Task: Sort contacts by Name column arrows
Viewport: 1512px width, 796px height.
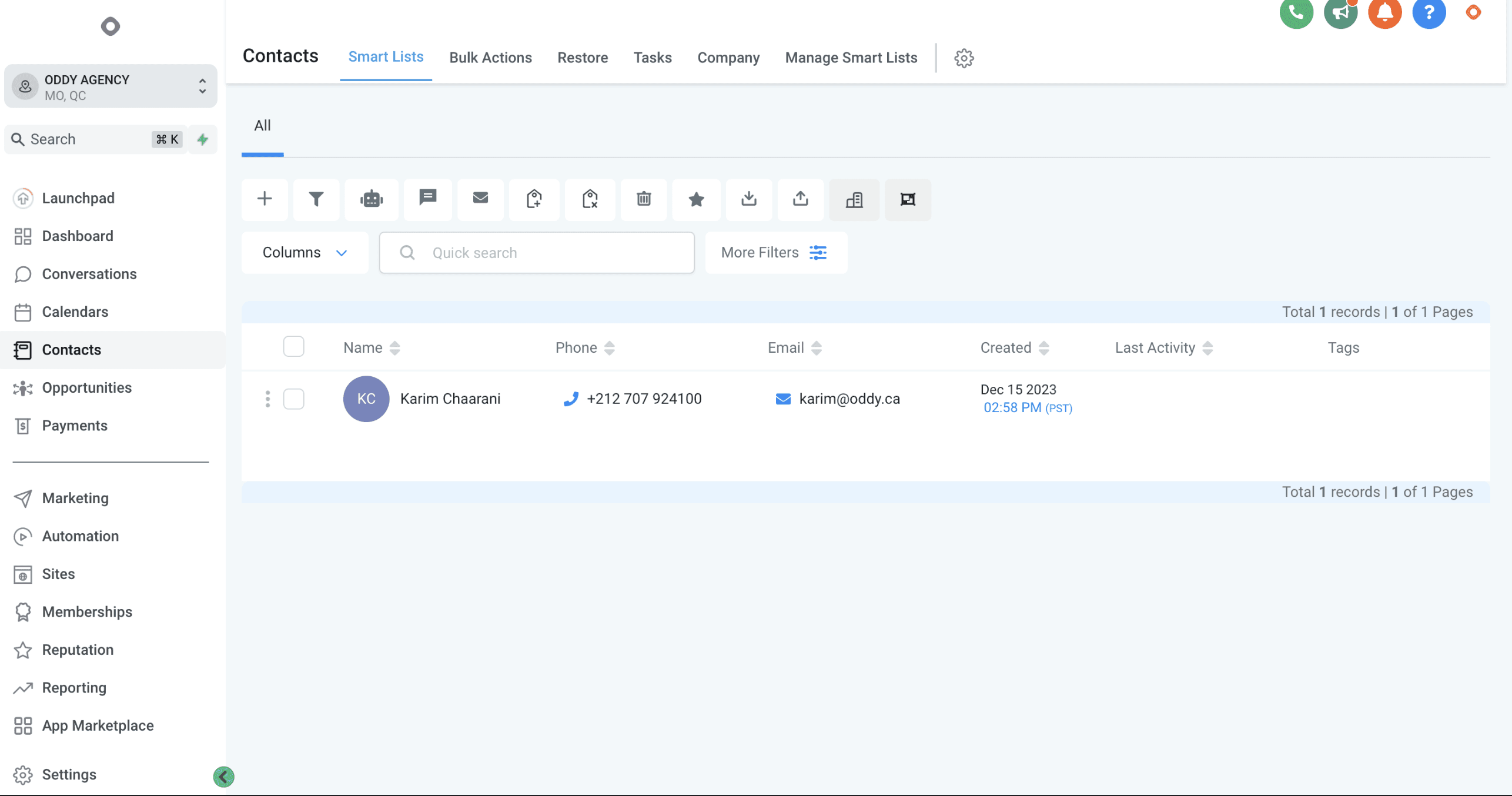Action: coord(395,348)
